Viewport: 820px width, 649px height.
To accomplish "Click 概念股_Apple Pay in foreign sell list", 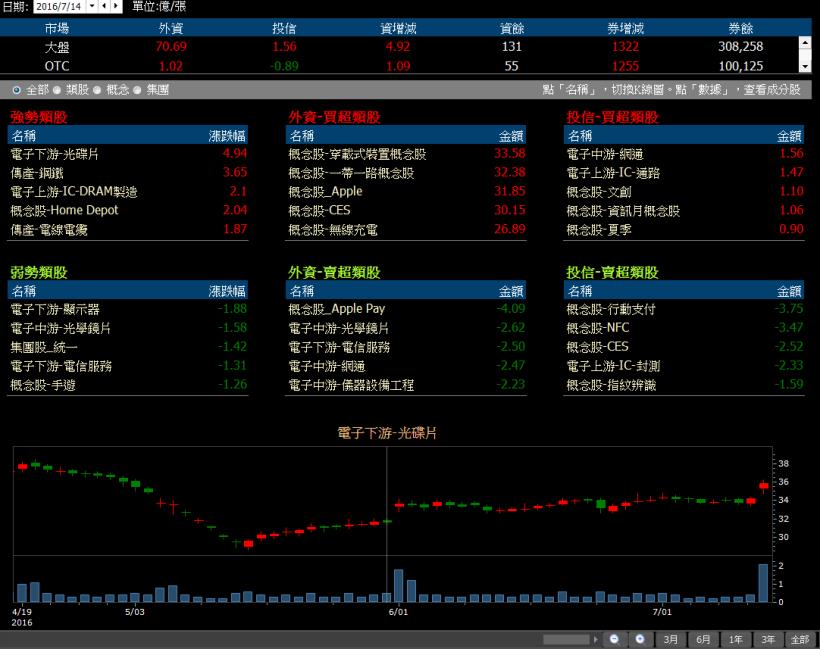I will (x=336, y=309).
